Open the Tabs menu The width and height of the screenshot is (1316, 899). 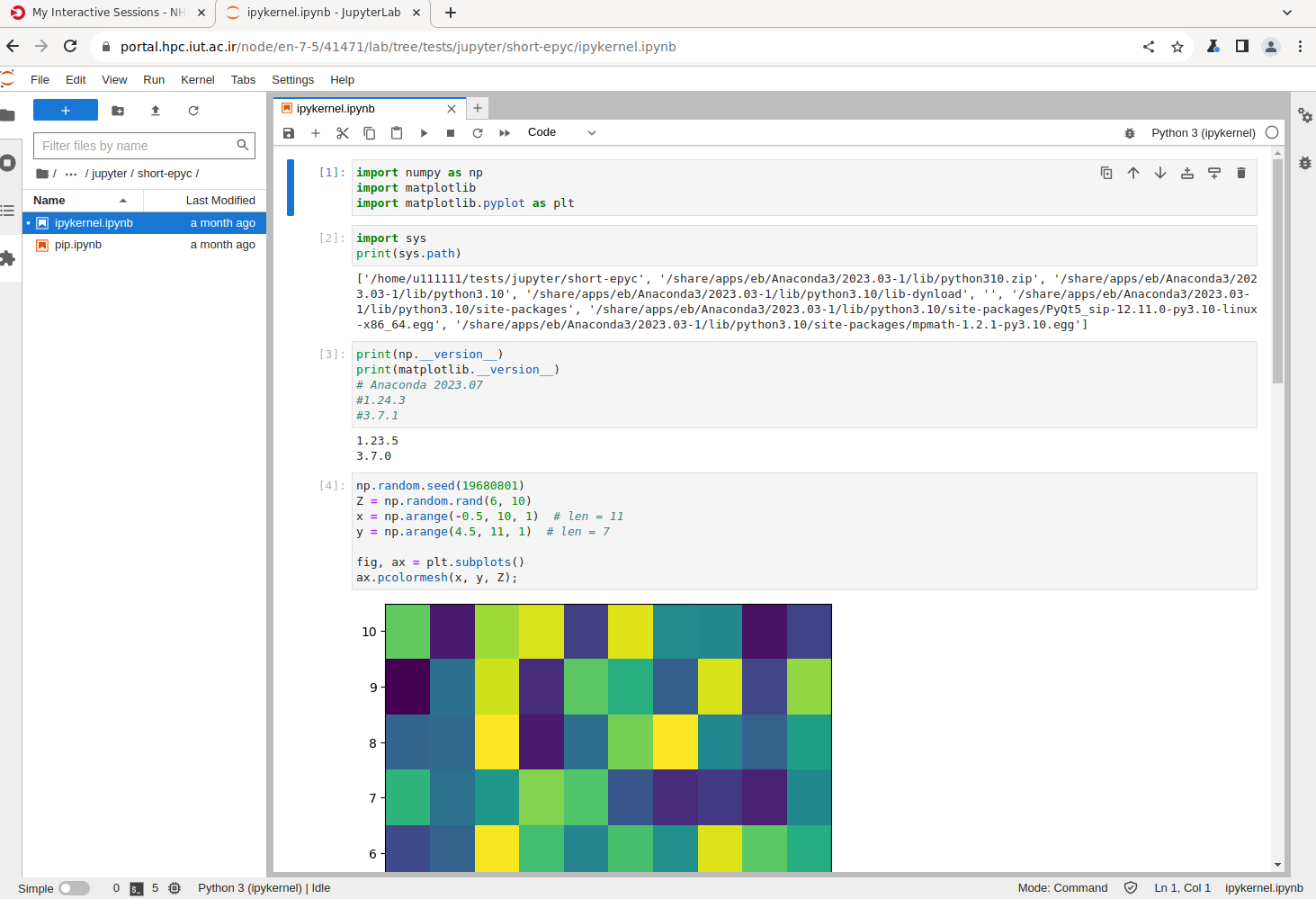pyautogui.click(x=243, y=80)
